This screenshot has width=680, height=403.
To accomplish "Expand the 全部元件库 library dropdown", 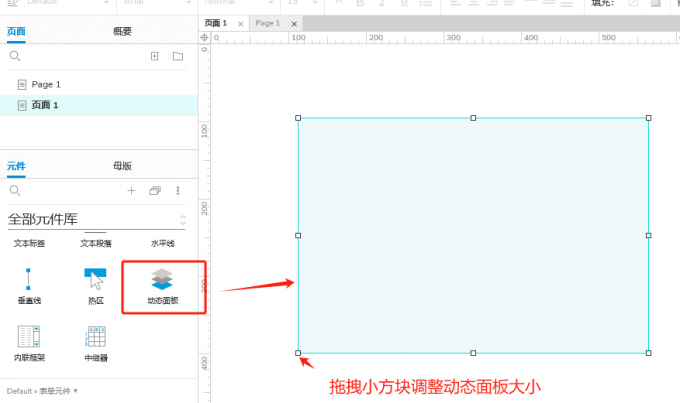I will pyautogui.click(x=96, y=219).
